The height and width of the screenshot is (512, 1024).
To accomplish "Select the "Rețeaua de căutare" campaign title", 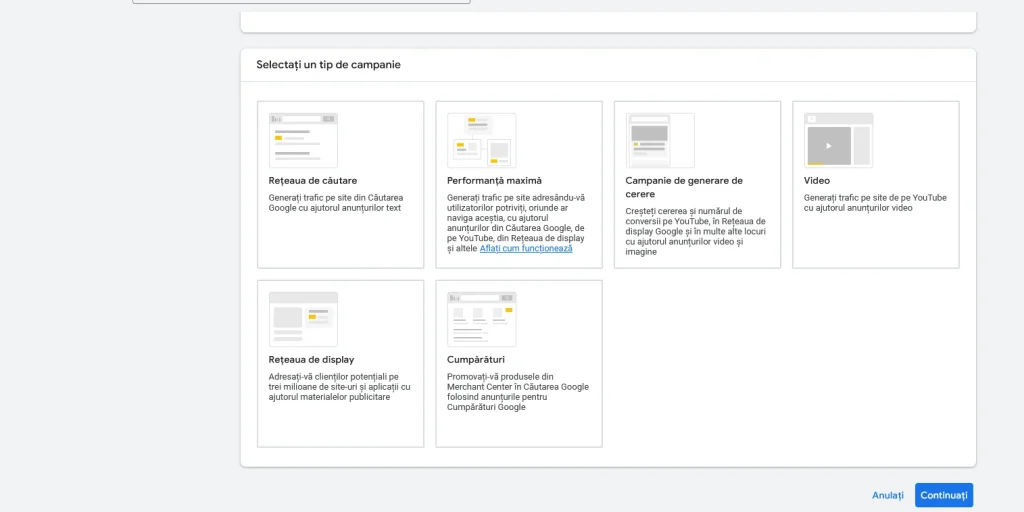I will pyautogui.click(x=313, y=181).
